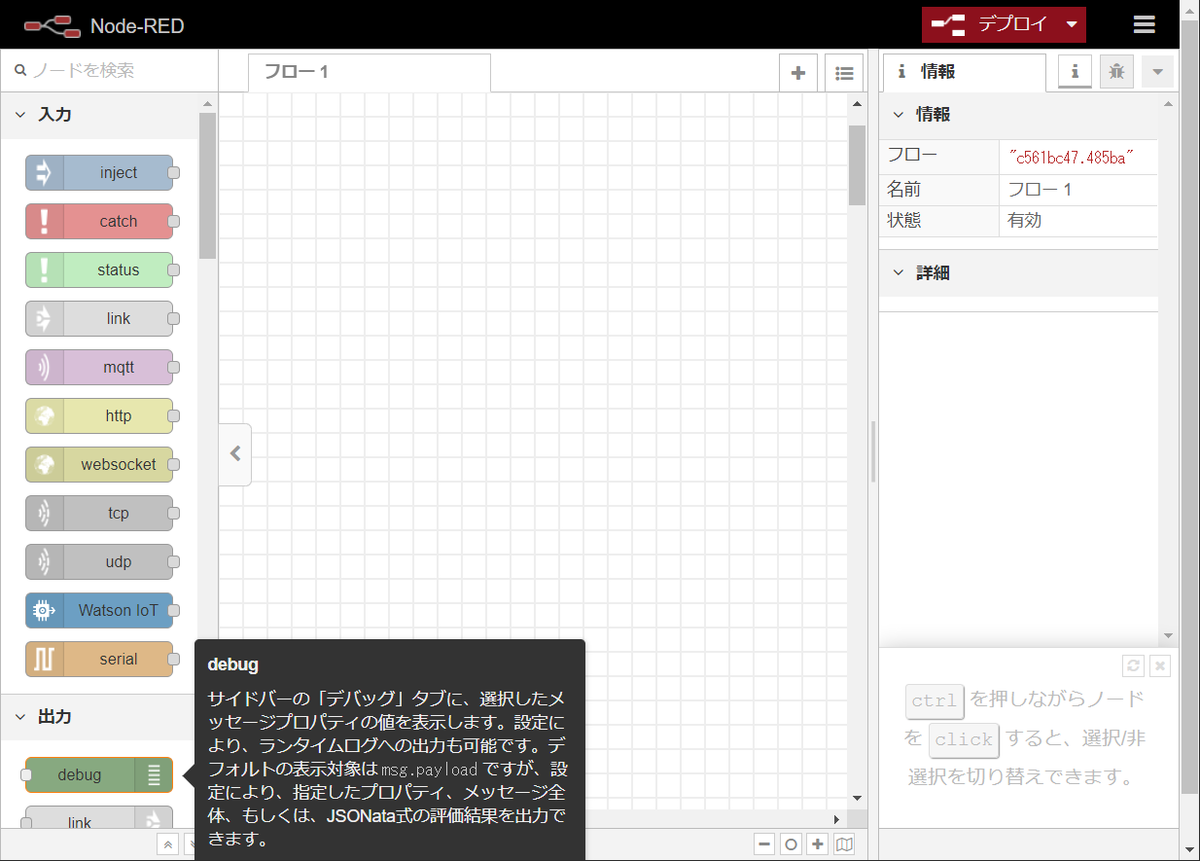
Task: Select the Watson IoT node
Action: click(x=100, y=610)
